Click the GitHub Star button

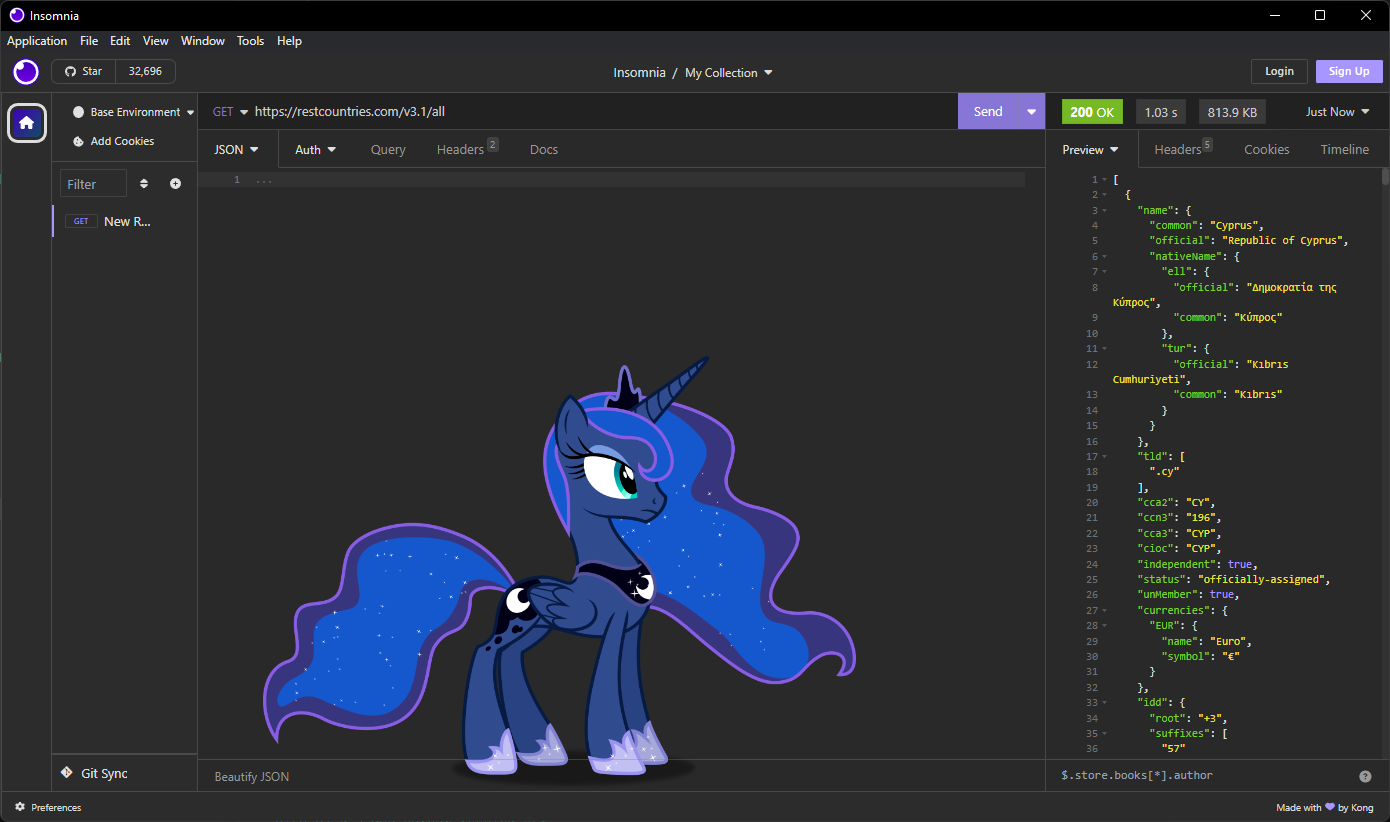tap(84, 72)
